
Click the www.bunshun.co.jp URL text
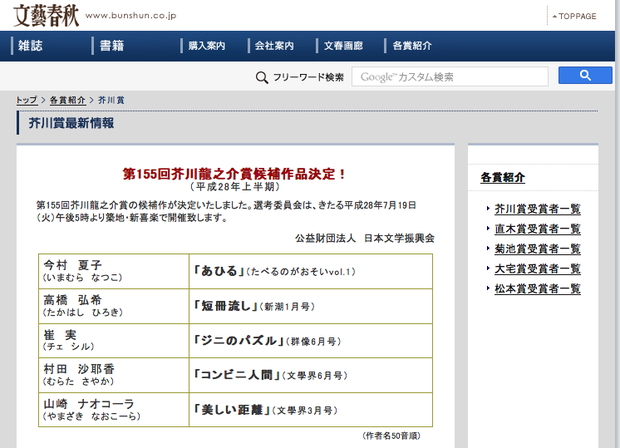tap(131, 15)
